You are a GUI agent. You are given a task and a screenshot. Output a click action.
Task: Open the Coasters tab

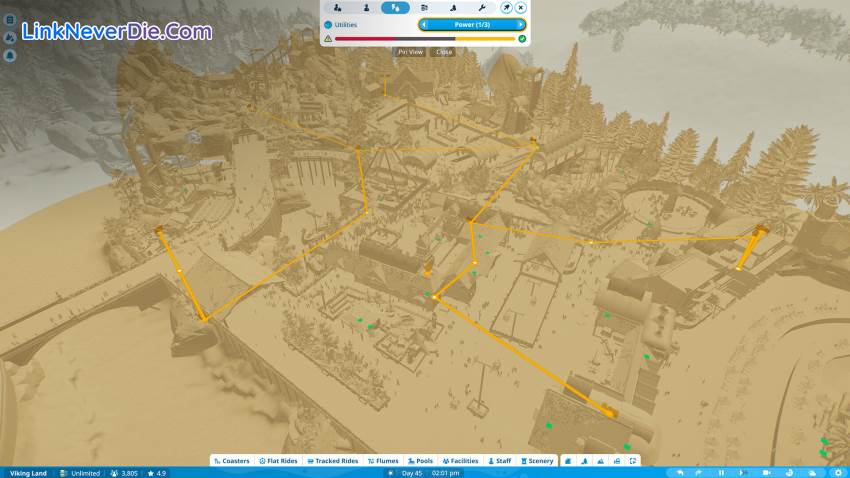click(x=231, y=461)
